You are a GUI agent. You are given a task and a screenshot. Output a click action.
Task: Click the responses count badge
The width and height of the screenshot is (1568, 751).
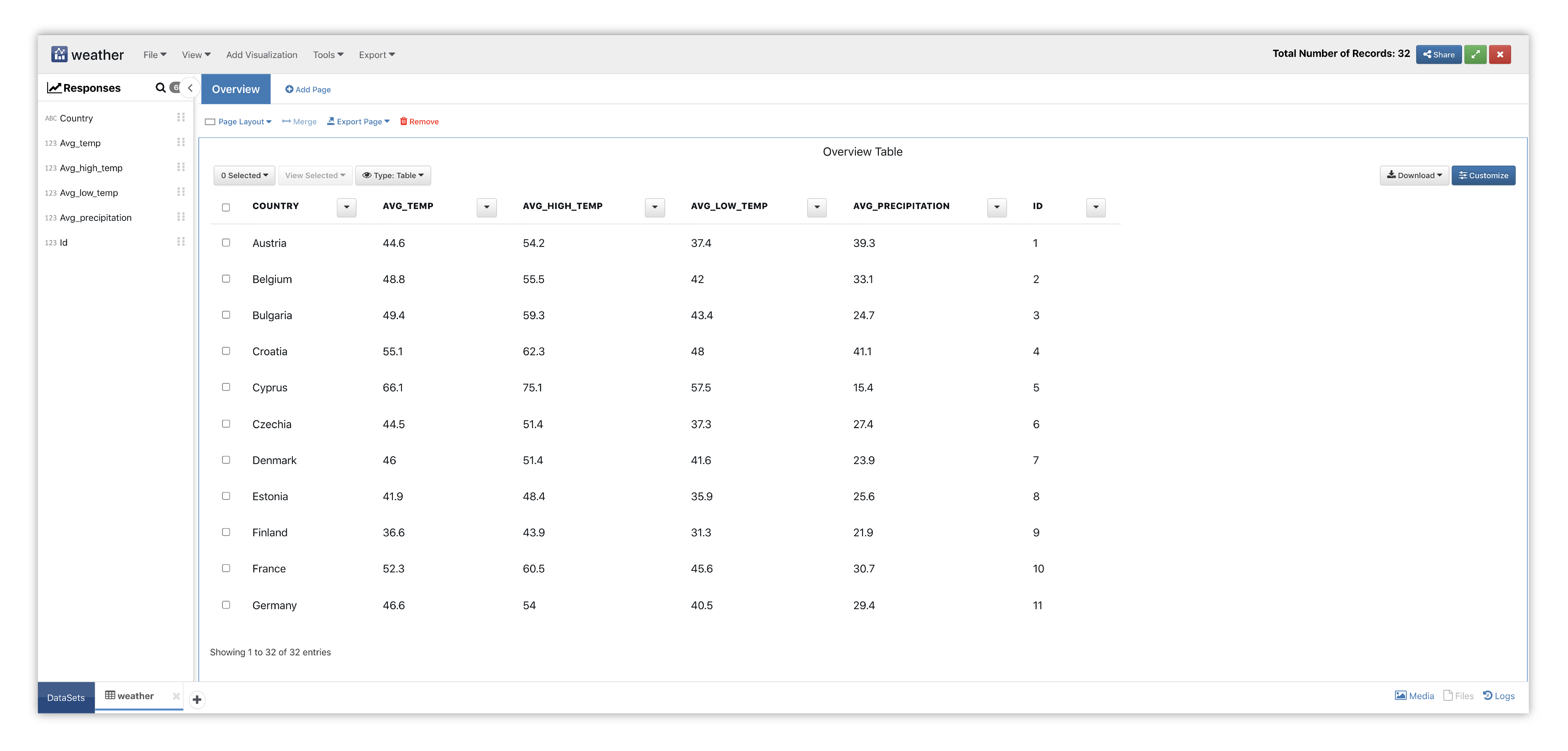pos(175,88)
